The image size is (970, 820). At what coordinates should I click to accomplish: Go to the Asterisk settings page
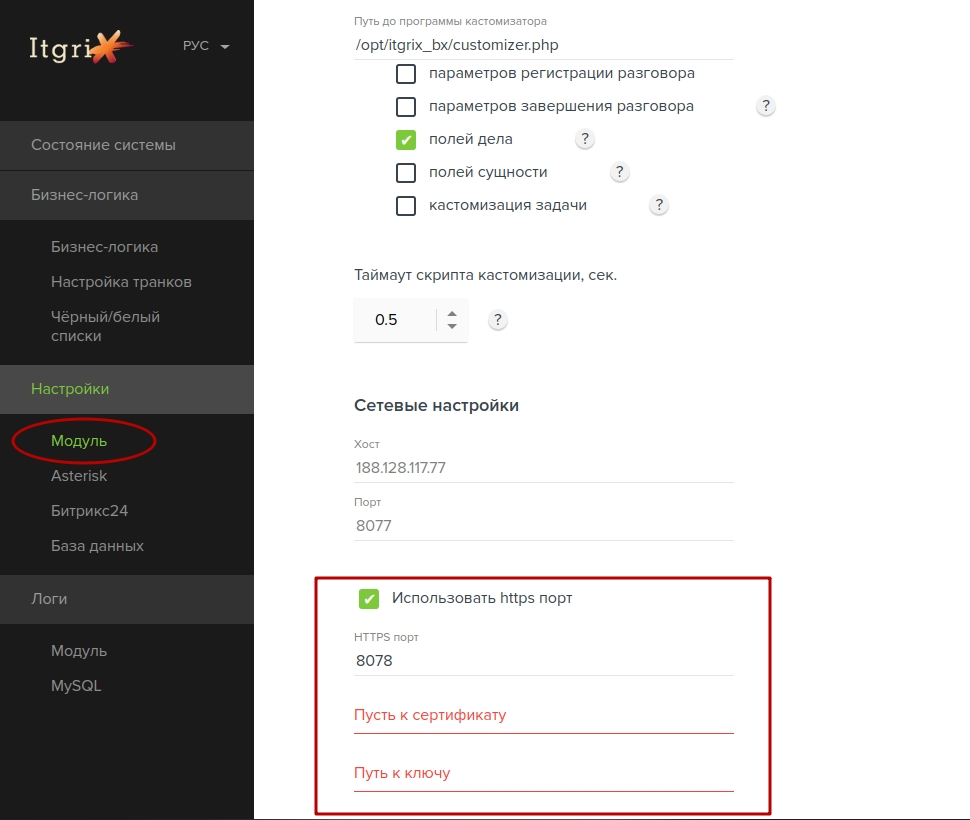click(x=79, y=476)
